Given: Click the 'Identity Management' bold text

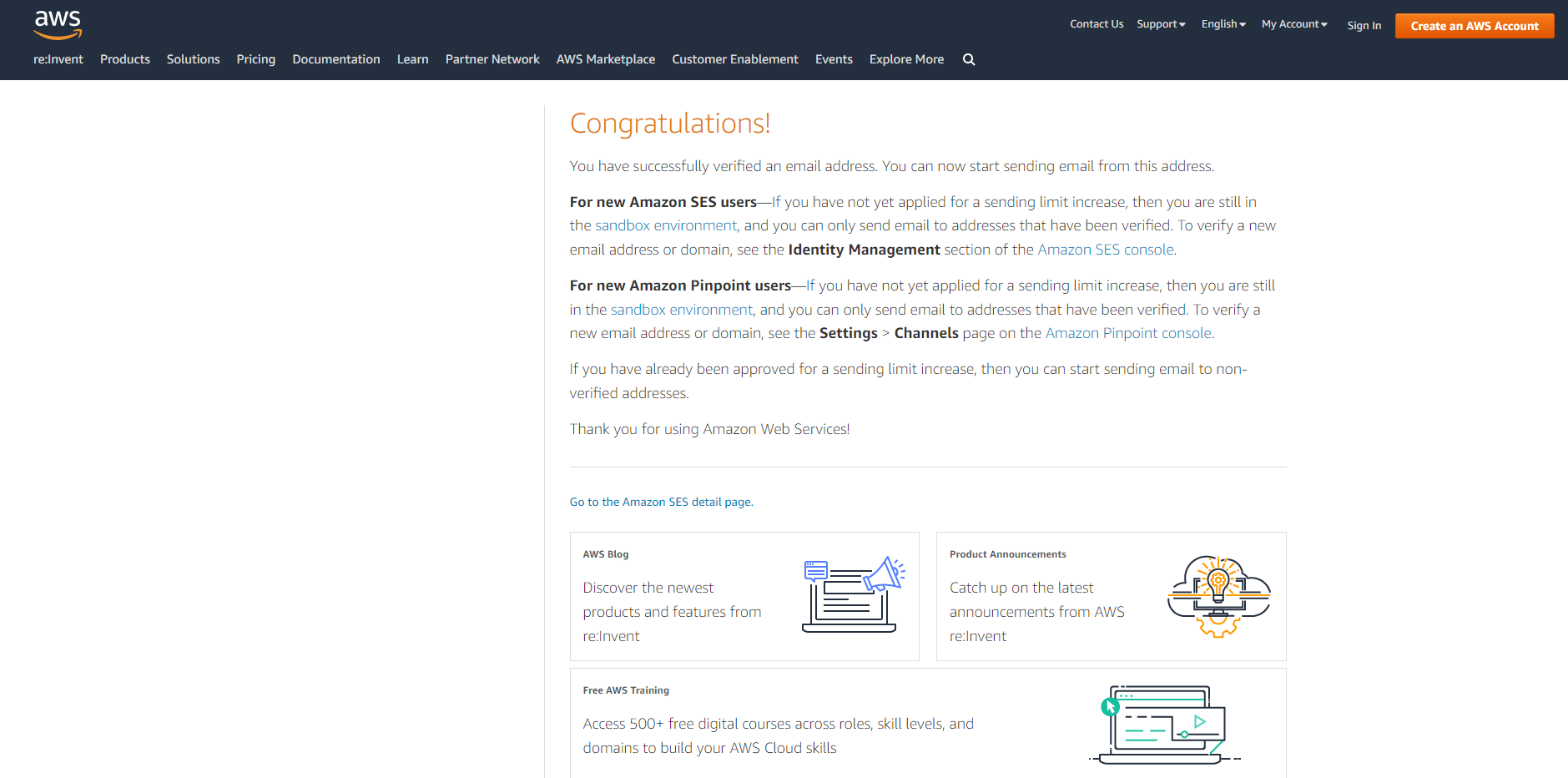Looking at the screenshot, I should (x=864, y=250).
